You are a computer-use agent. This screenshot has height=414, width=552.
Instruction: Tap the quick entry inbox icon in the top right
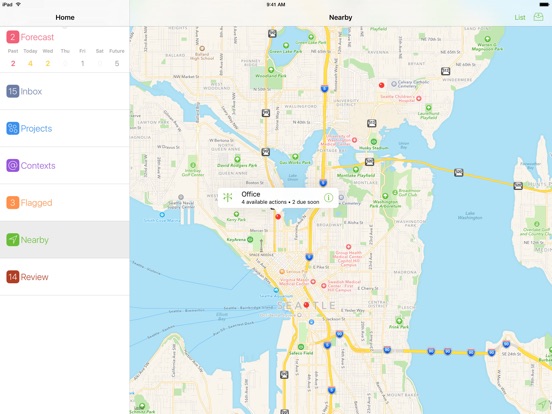[x=538, y=17]
